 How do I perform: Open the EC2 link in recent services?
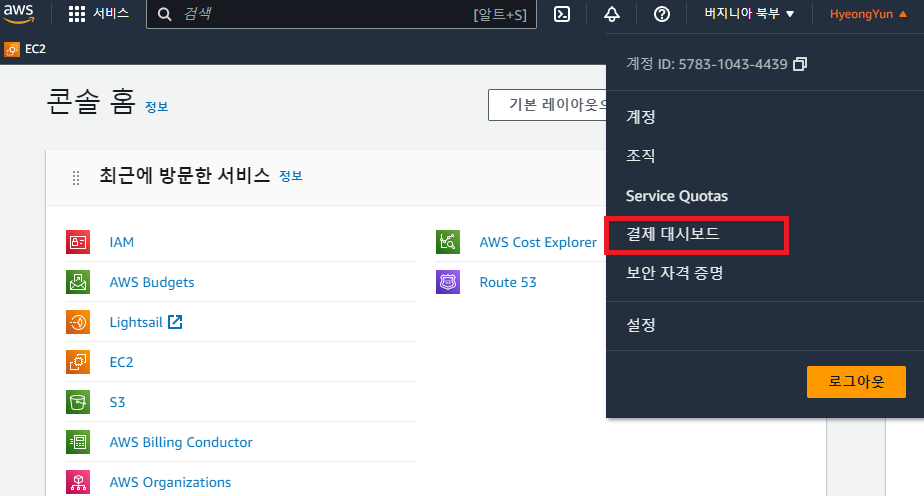121,362
